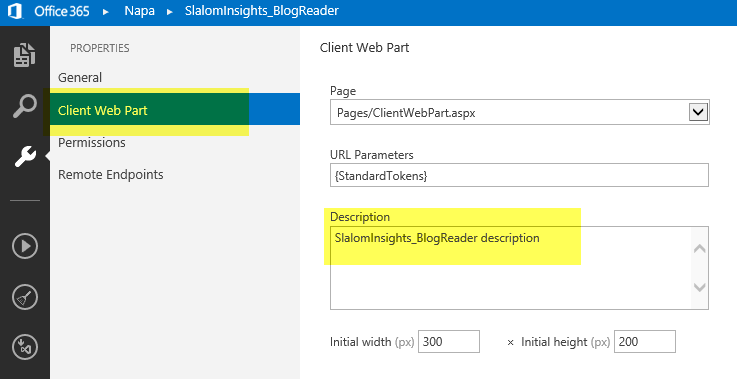Click the PROPERTIES panel header text
737x379 pixels.
pyautogui.click(x=100, y=48)
